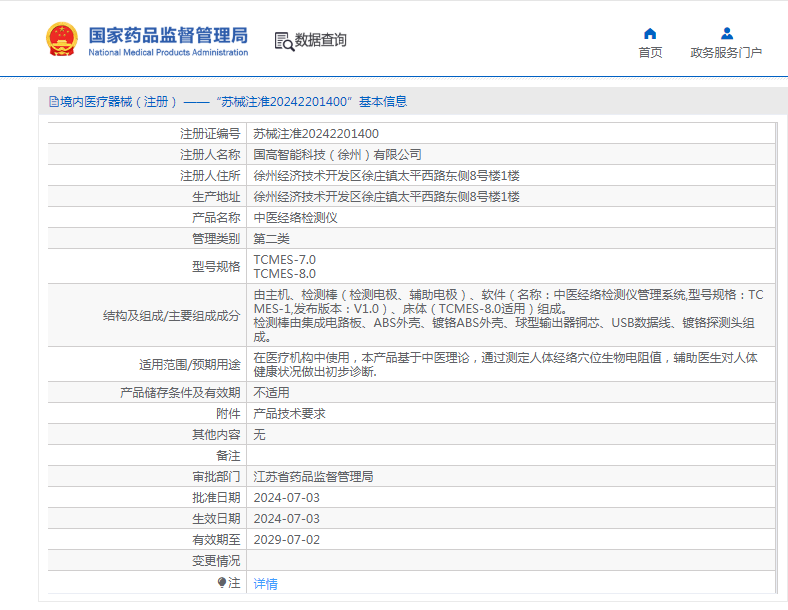Click attachment value 产品技术要求

click(x=289, y=414)
